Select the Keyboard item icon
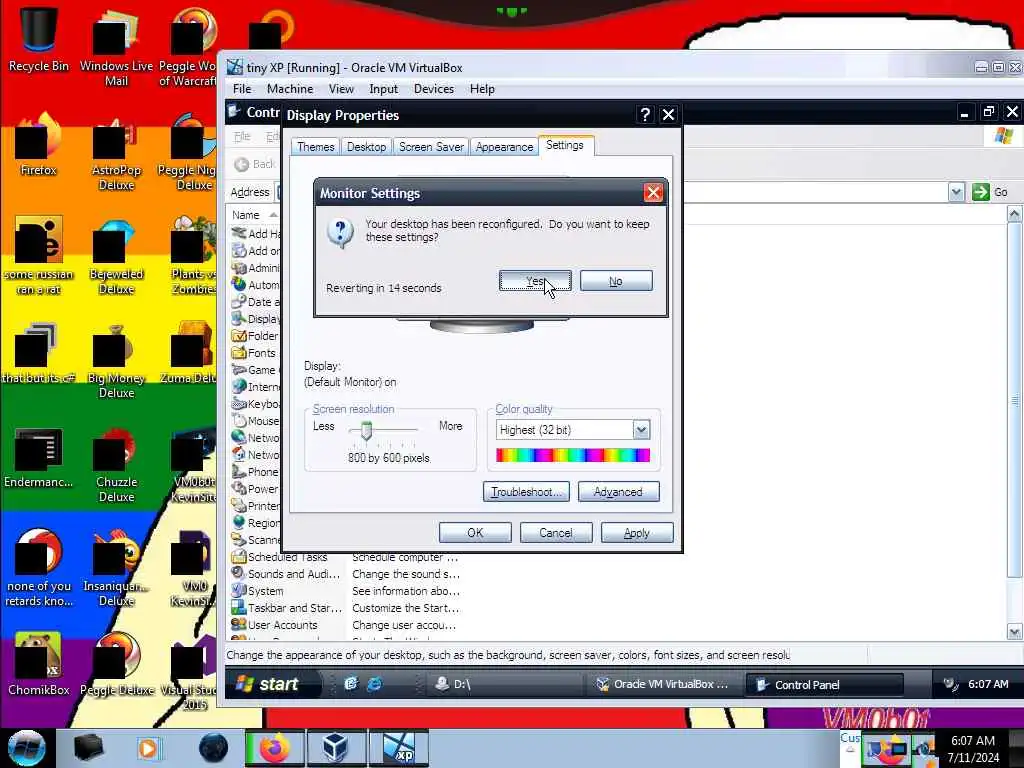This screenshot has width=1024, height=768. [238, 404]
